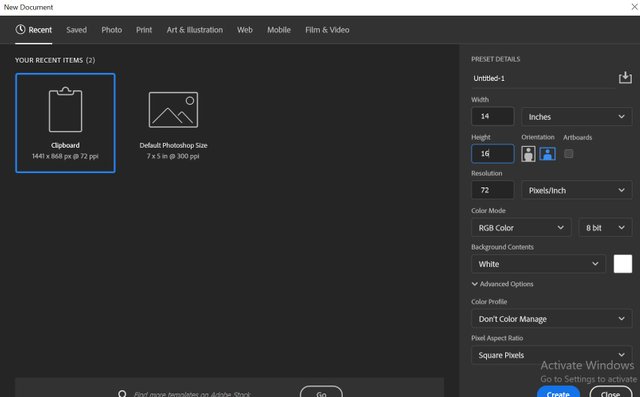Click the Adobe Stock template search field

(x=192, y=394)
